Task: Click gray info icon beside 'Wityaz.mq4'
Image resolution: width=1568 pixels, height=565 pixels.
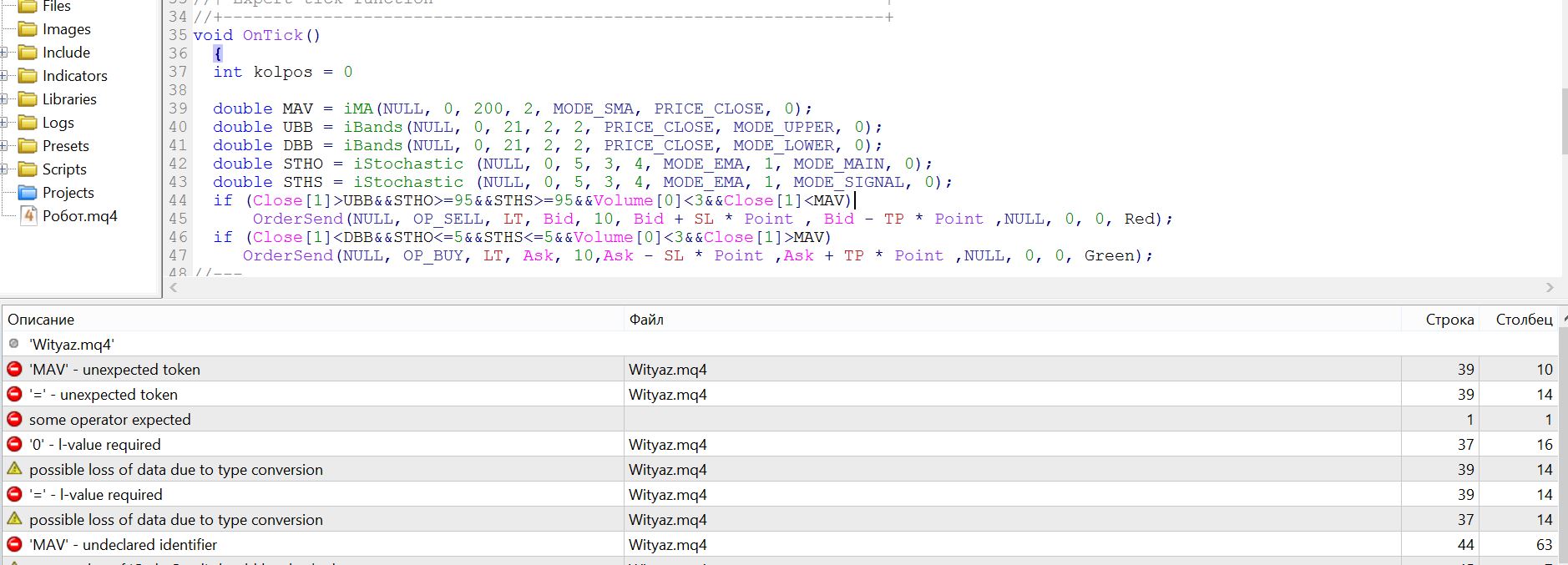Action: tap(14, 343)
